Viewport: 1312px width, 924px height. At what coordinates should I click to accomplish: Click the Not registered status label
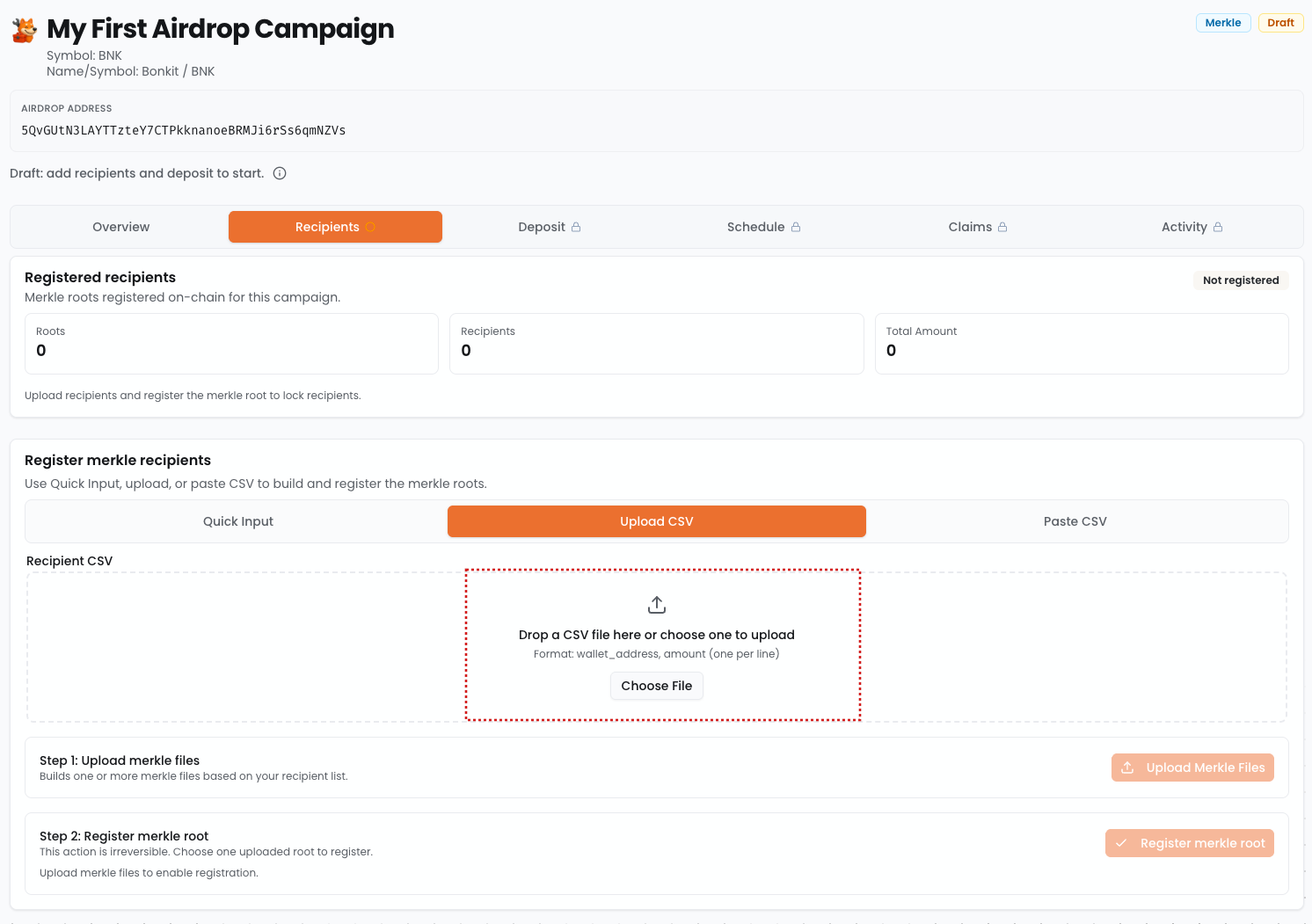[1240, 280]
